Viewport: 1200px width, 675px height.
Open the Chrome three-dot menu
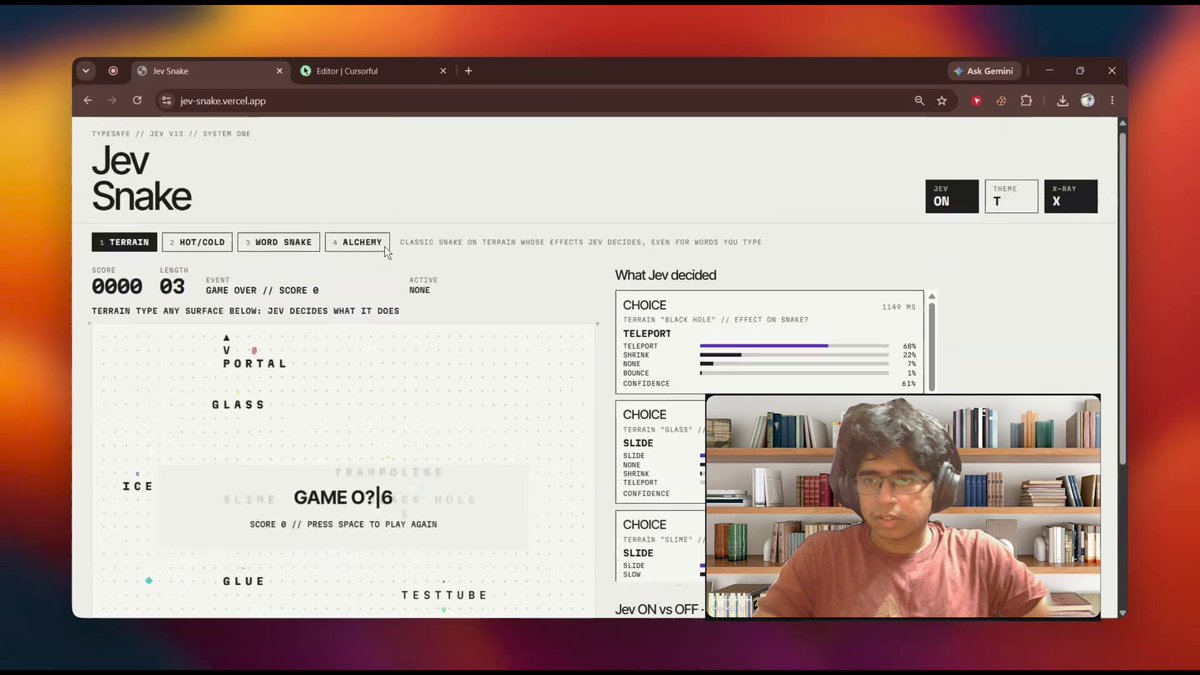pos(1112,101)
